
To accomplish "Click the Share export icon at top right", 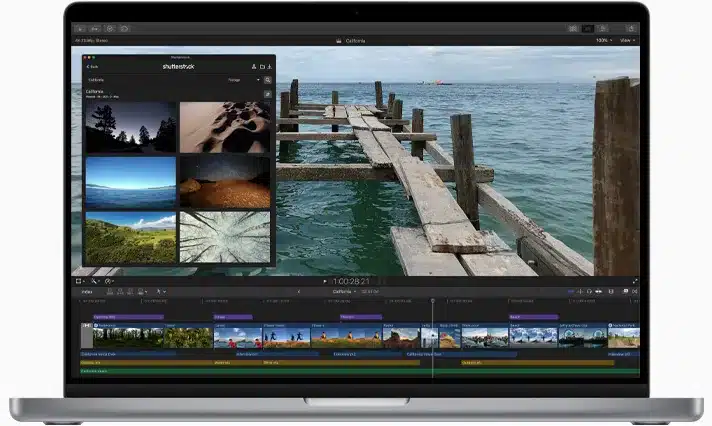I will point(631,29).
